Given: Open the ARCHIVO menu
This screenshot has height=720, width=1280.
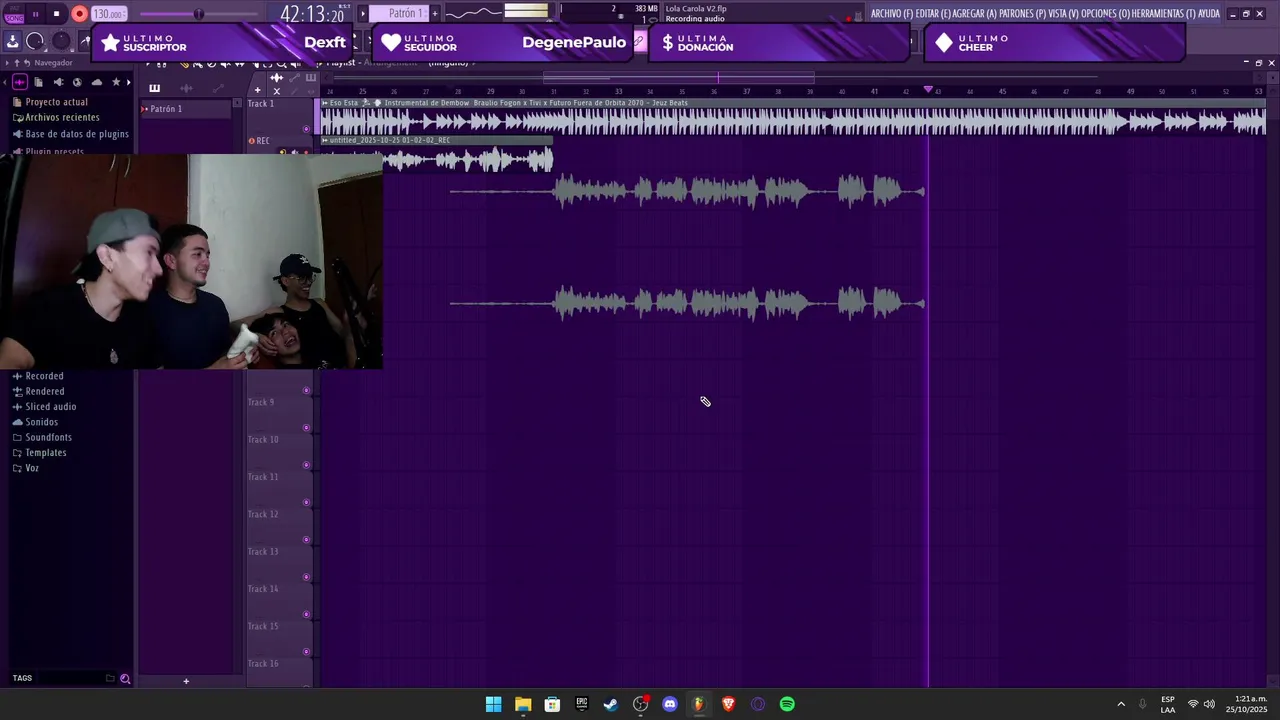Looking at the screenshot, I should [891, 14].
